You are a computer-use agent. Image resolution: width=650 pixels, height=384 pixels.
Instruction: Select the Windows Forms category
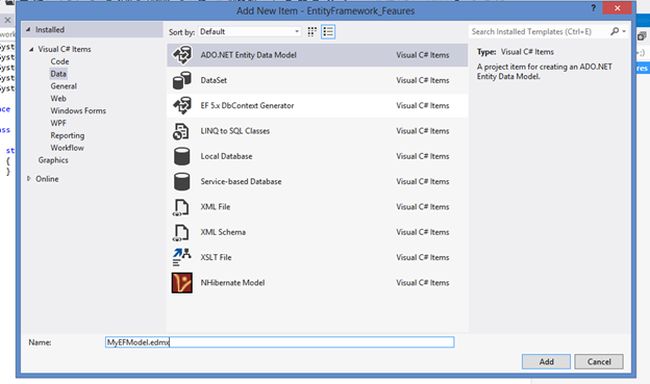[78, 111]
